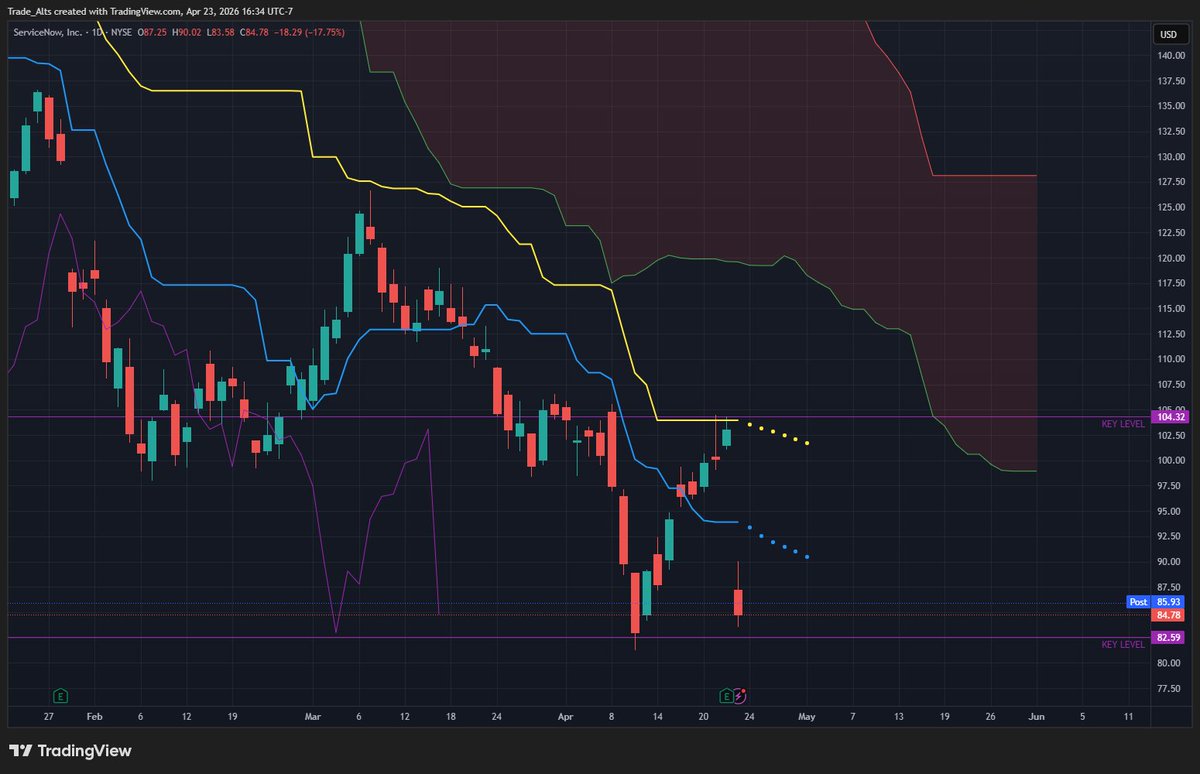
Task: Click the ServiceNow, Inc. symbol title
Action: [x=50, y=32]
